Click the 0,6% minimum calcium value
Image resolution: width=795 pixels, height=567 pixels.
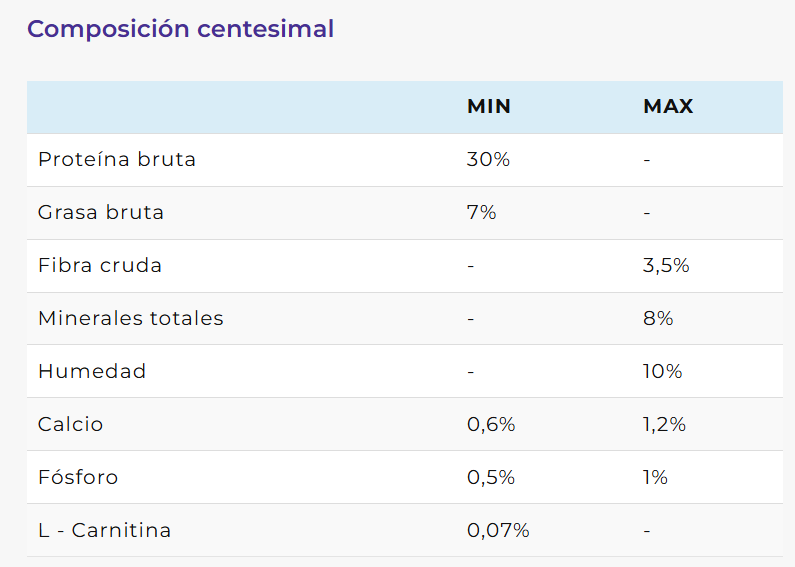(x=491, y=425)
